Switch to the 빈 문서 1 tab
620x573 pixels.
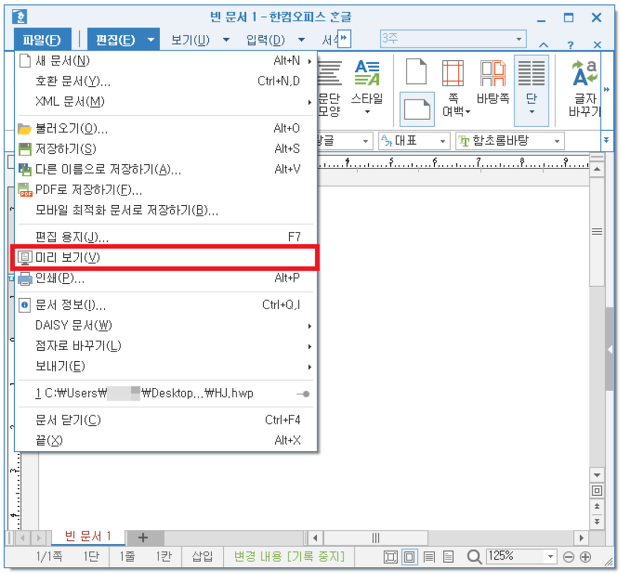tap(88, 536)
